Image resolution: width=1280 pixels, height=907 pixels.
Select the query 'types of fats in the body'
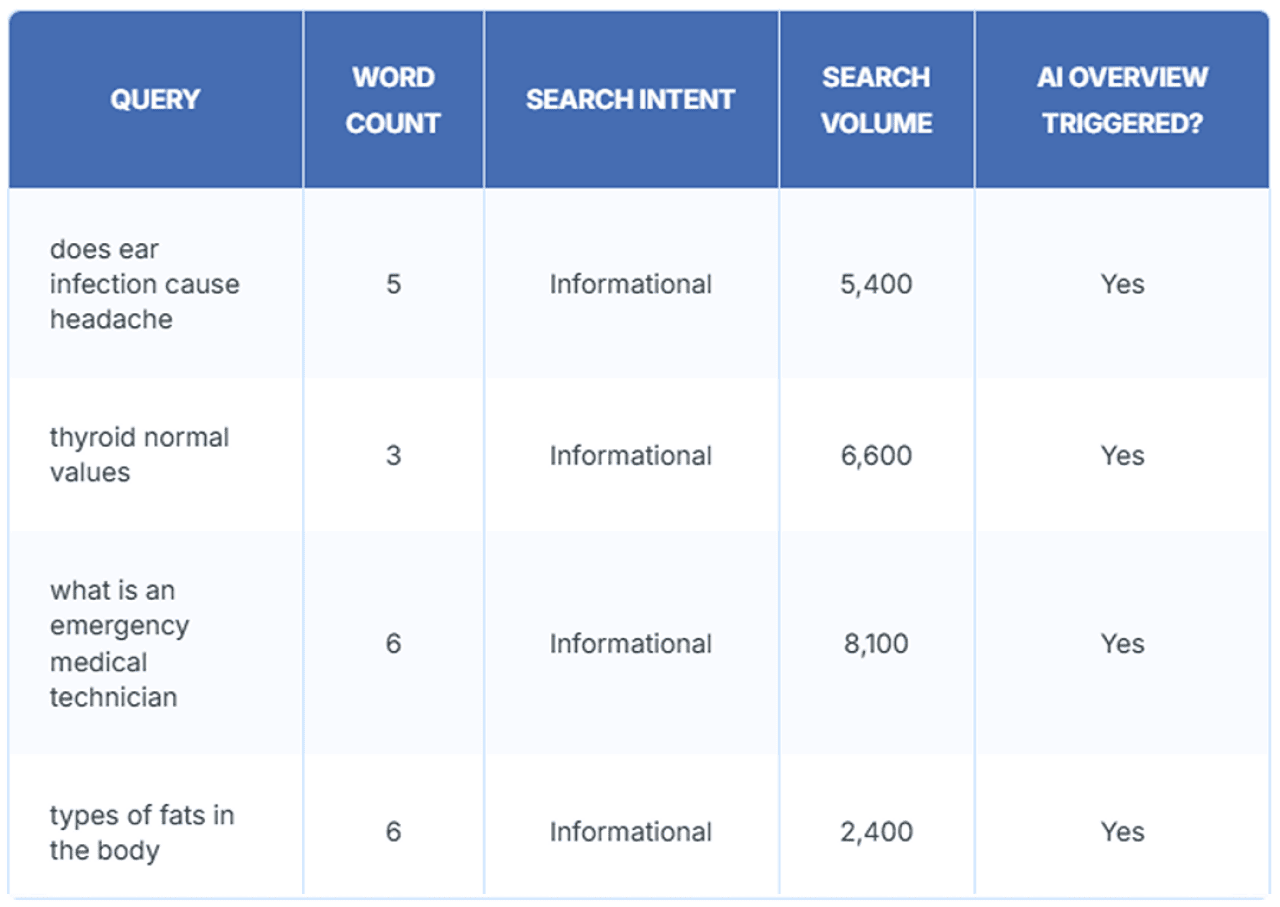(x=143, y=832)
